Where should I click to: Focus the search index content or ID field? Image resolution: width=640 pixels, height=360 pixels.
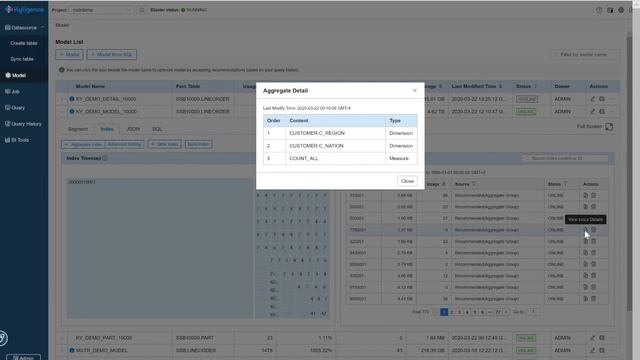pos(565,158)
